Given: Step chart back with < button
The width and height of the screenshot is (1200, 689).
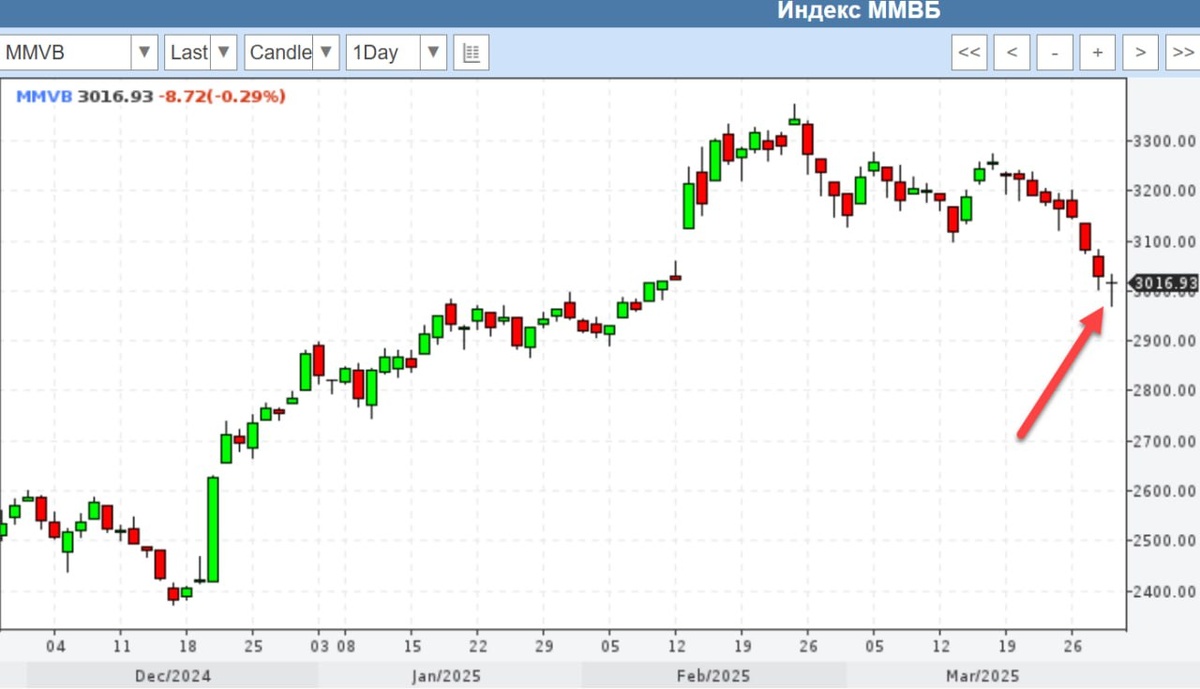Looking at the screenshot, I should tap(1012, 52).
